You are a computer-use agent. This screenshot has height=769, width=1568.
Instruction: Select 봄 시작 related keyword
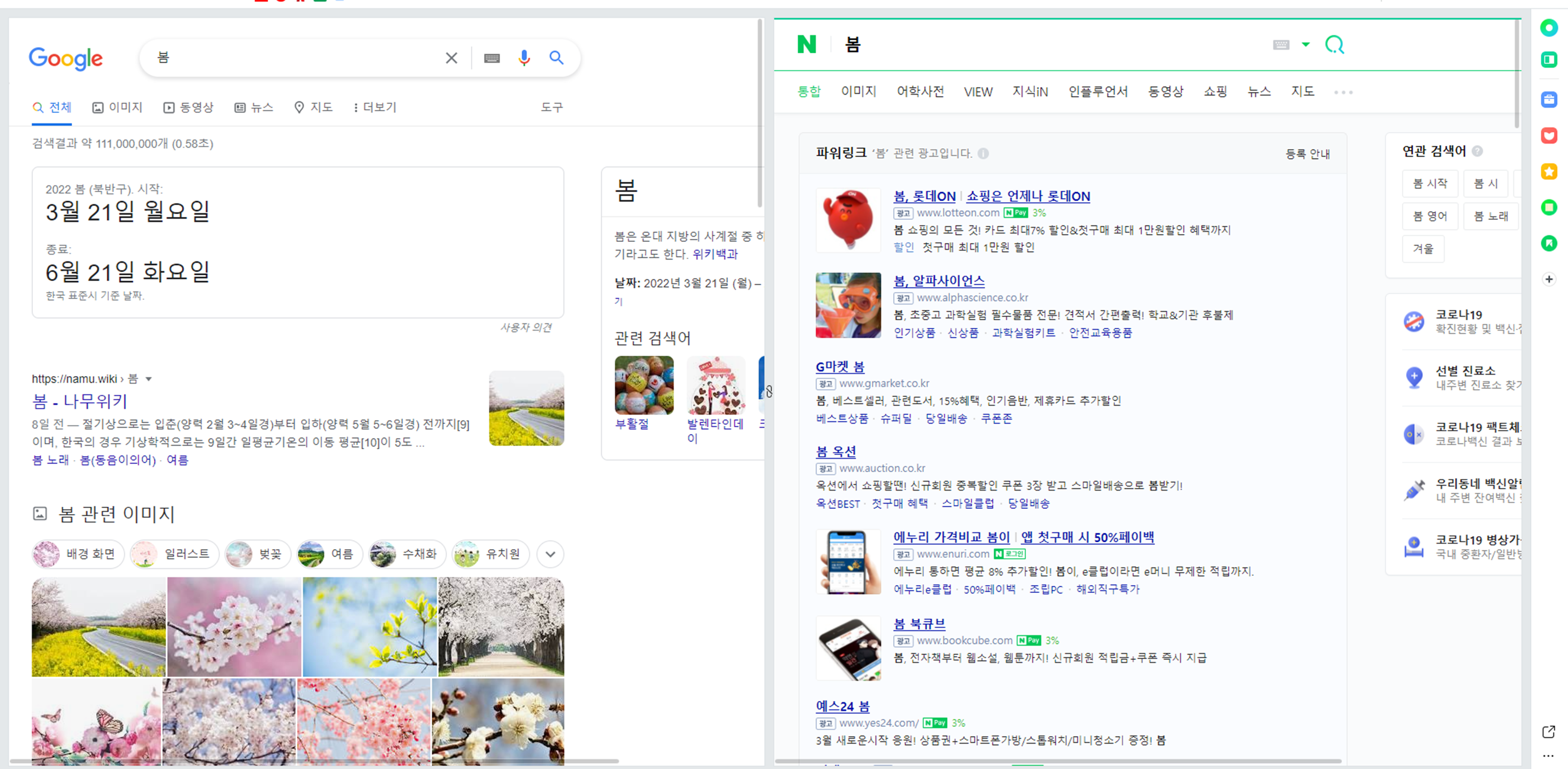click(x=1430, y=184)
